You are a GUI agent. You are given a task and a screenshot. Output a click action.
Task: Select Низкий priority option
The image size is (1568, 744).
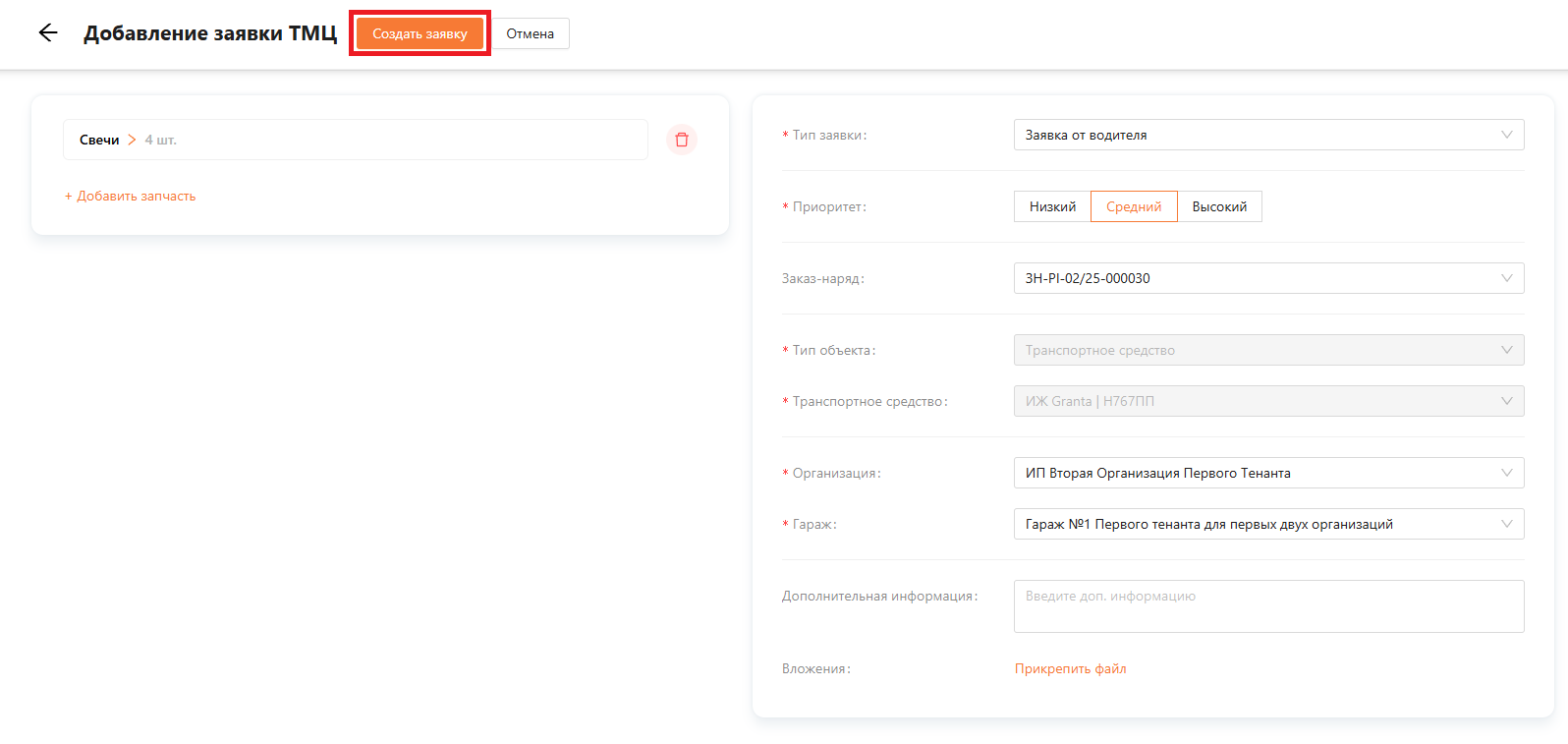1052,206
